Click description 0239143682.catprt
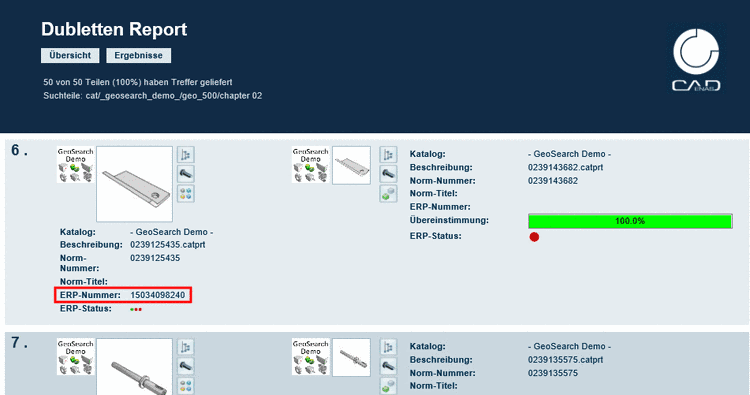 [565, 167]
